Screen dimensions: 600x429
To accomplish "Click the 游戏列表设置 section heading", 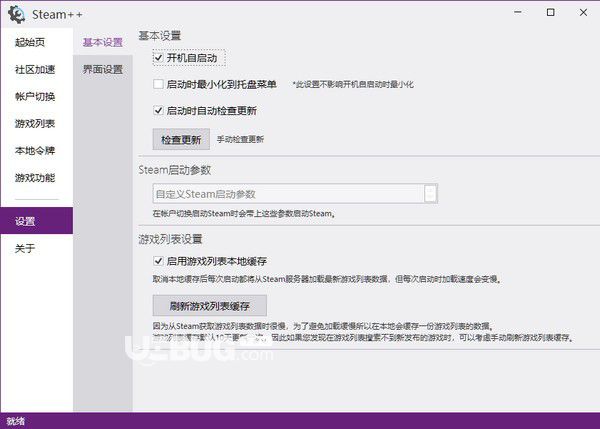I will coord(170,239).
